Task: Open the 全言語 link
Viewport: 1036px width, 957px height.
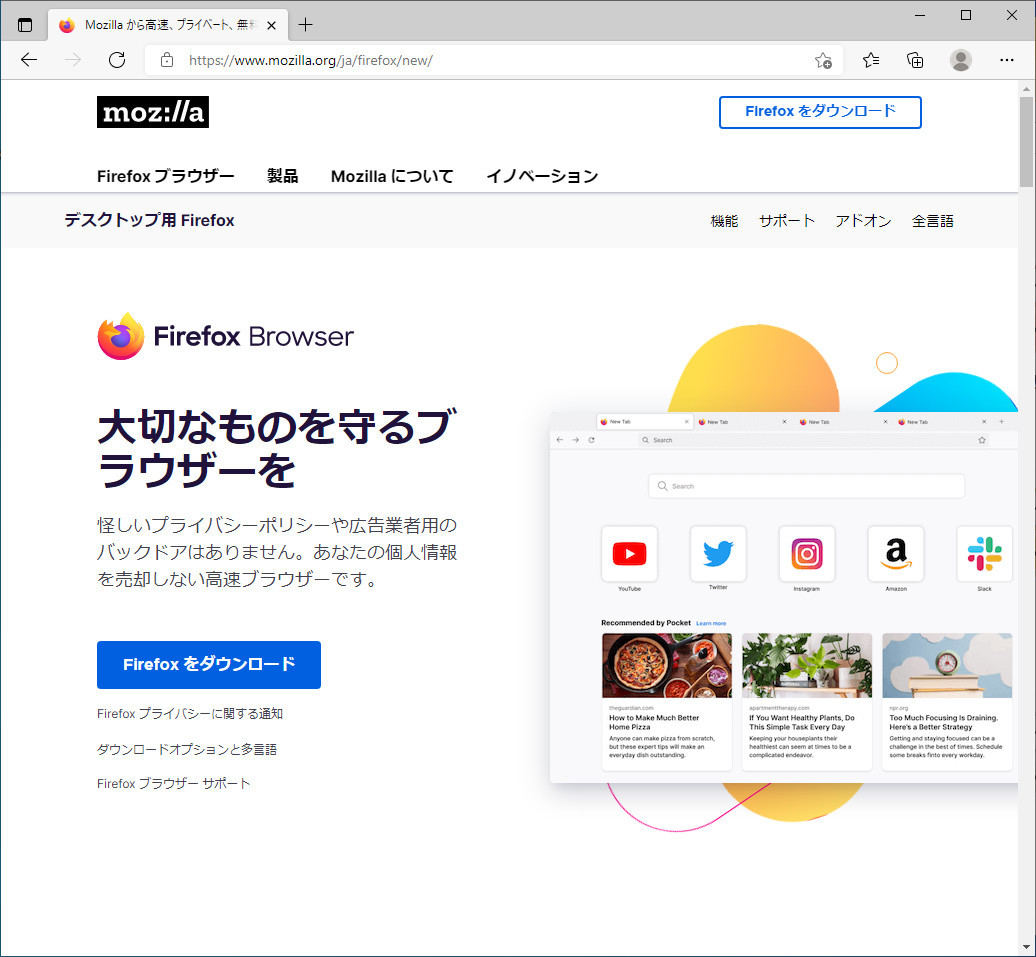Action: click(x=933, y=221)
